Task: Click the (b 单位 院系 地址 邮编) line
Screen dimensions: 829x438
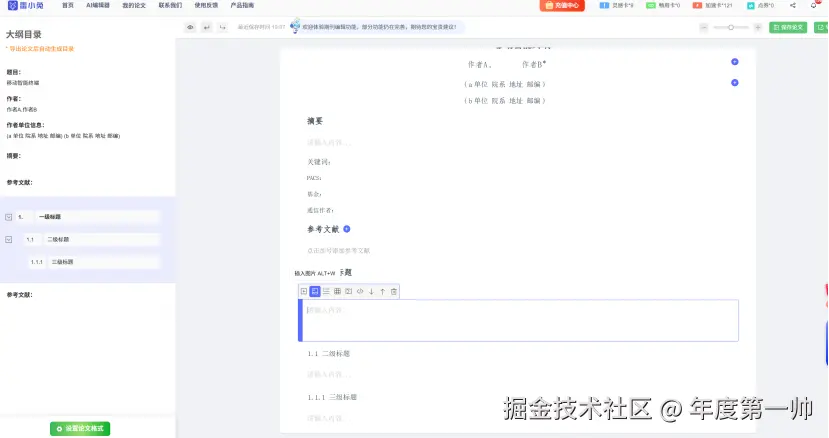Action: coord(504,101)
